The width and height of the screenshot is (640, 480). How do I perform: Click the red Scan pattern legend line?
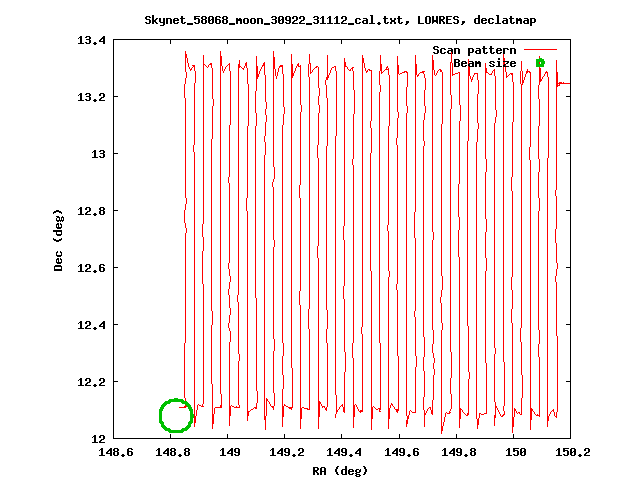pyautogui.click(x=540, y=49)
